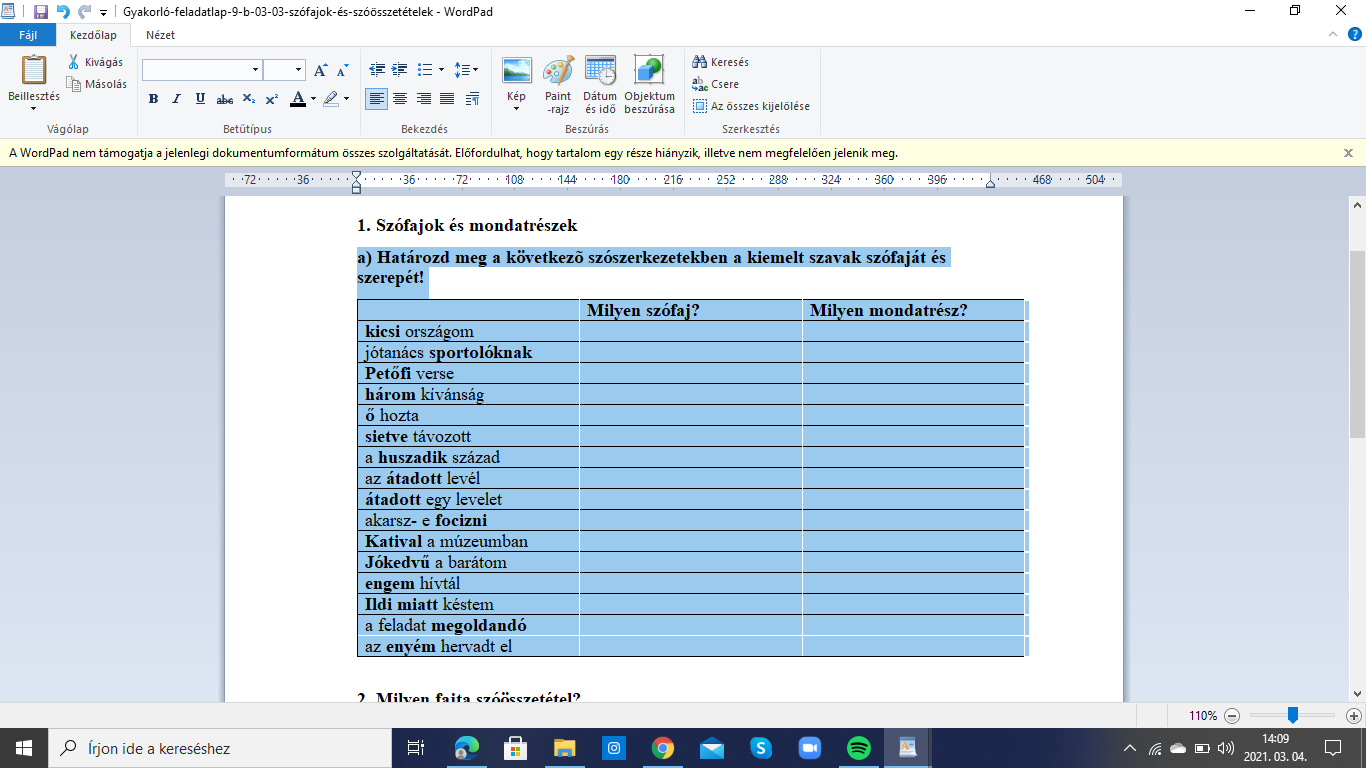Click the Increase indent icon

(400, 70)
